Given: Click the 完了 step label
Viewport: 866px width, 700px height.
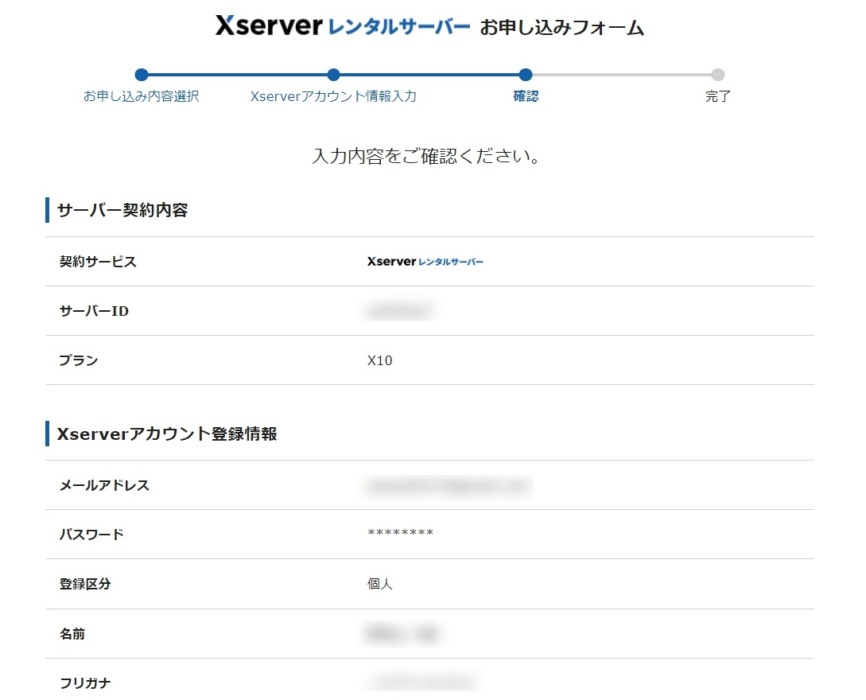Looking at the screenshot, I should pyautogui.click(x=718, y=96).
